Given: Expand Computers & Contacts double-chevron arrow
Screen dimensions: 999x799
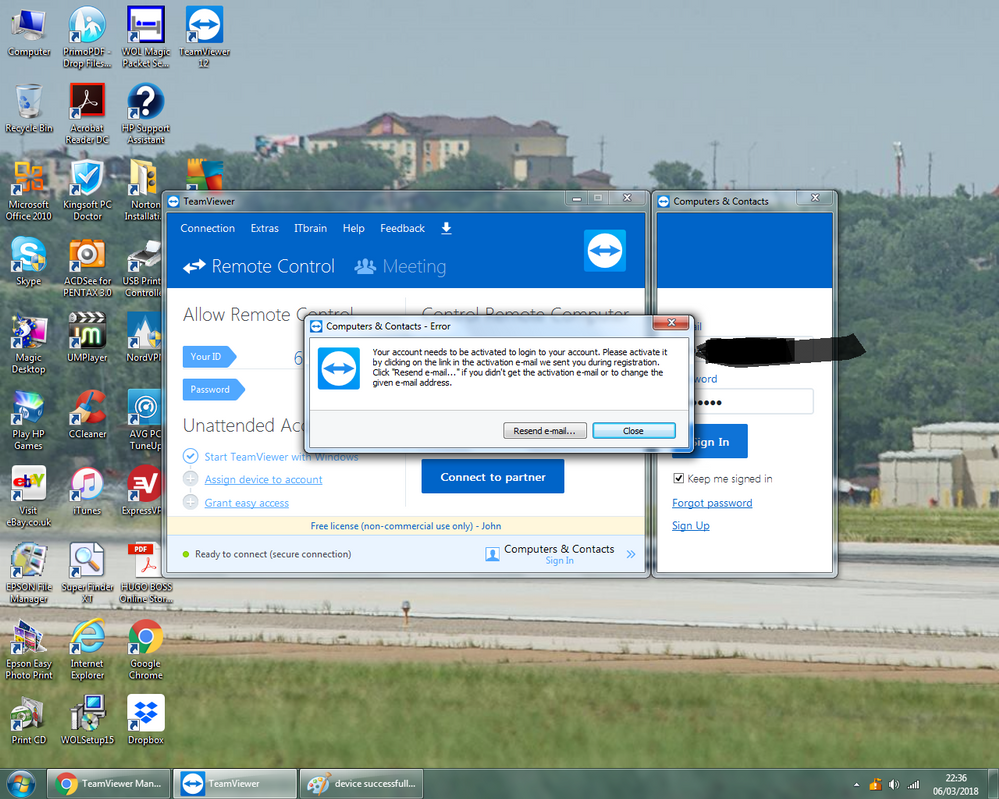Looking at the screenshot, I should coord(631,554).
